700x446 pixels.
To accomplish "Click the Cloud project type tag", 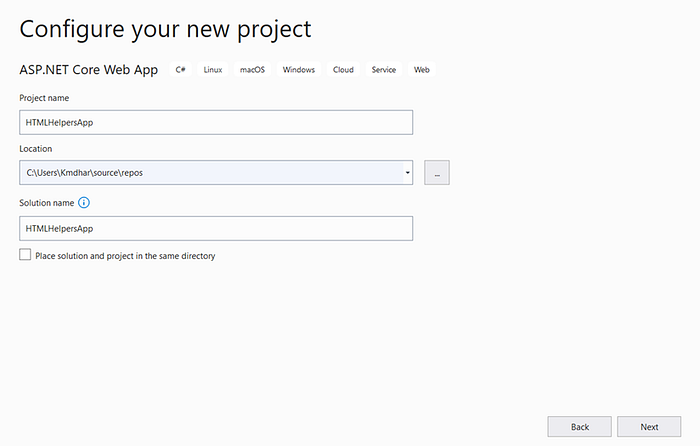I will (x=344, y=70).
